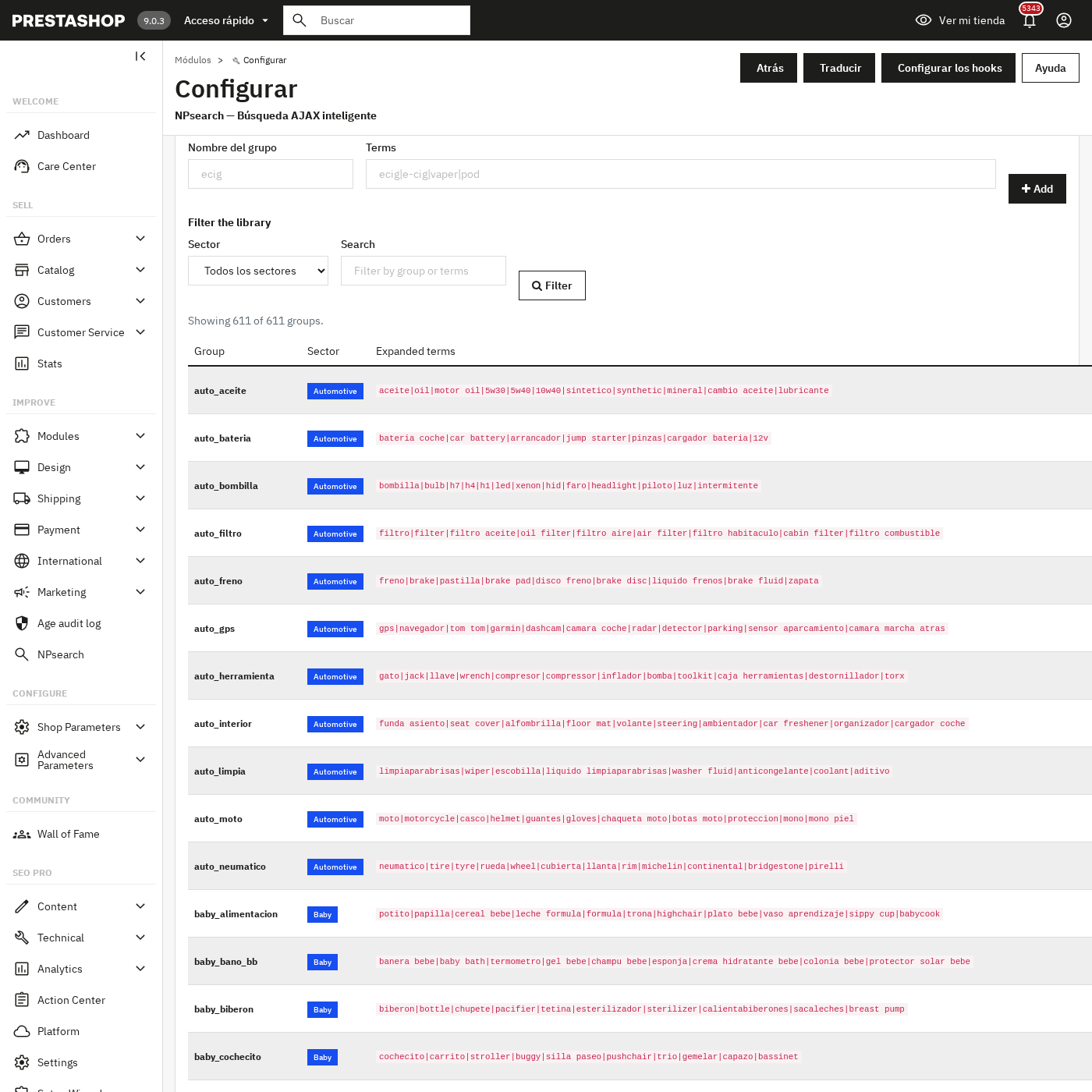Click the Content pencil icon

click(22, 906)
